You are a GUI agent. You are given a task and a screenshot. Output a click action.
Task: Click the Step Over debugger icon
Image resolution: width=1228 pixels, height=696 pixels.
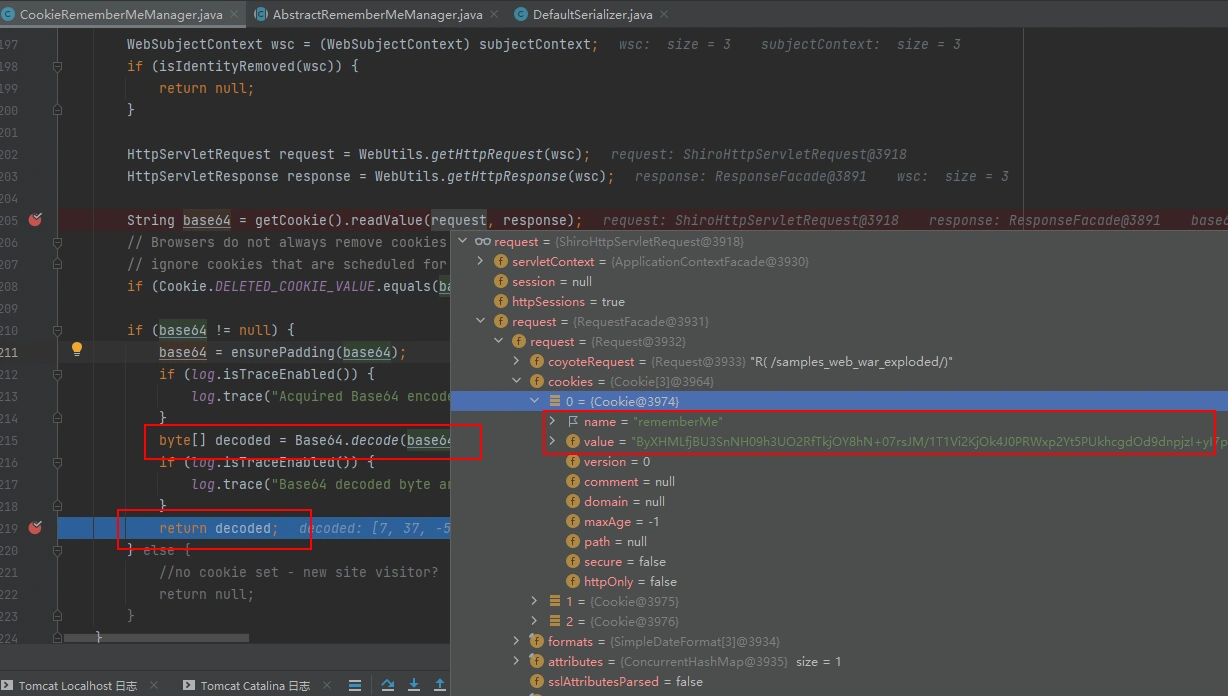[388, 685]
